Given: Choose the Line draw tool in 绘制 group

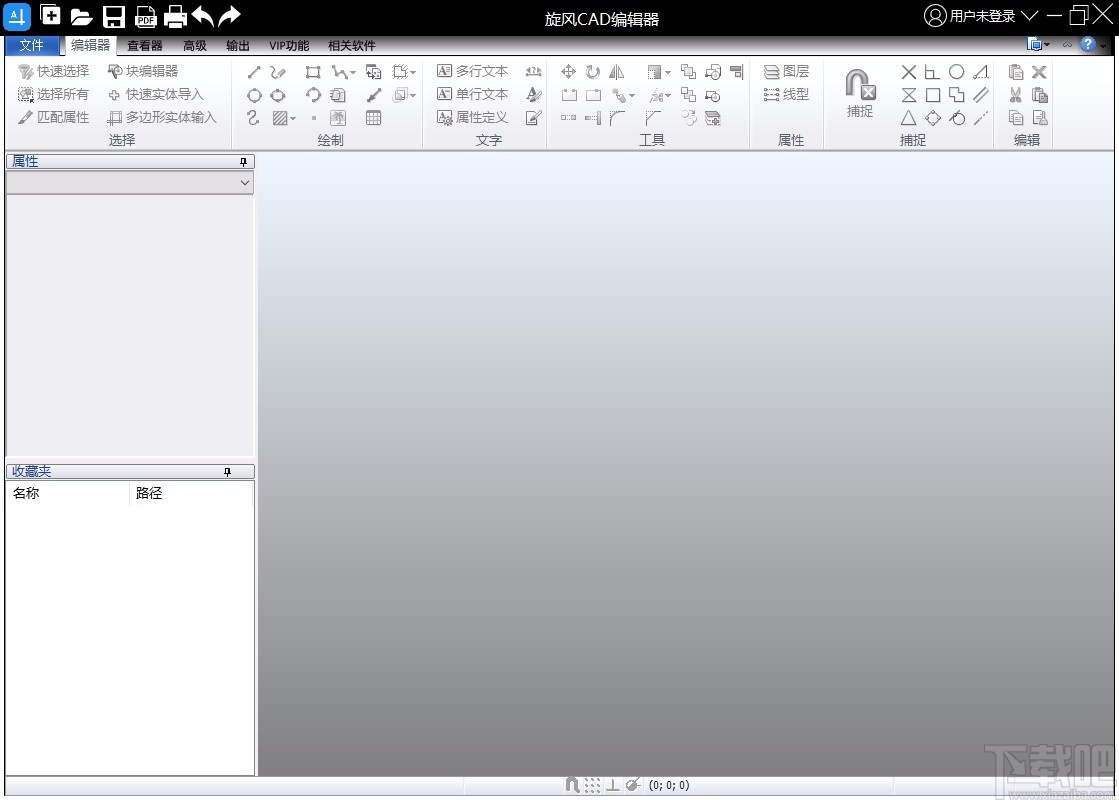Looking at the screenshot, I should 254,72.
